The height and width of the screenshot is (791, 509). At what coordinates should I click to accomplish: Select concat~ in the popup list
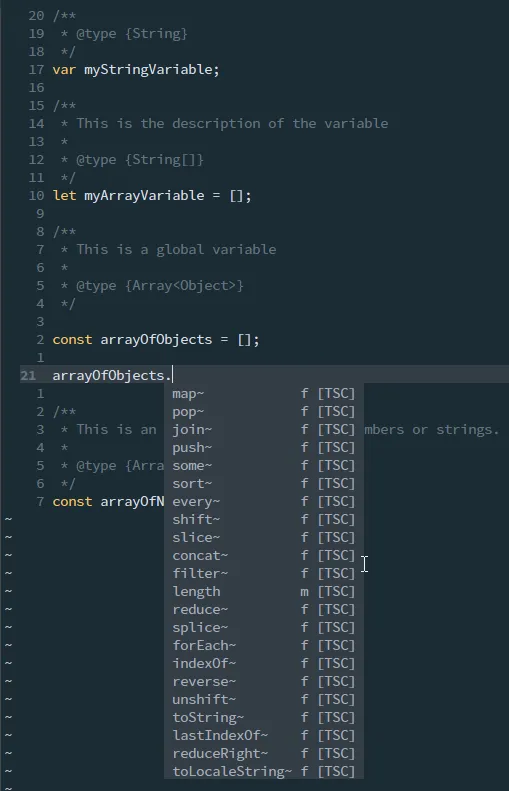tap(263, 555)
